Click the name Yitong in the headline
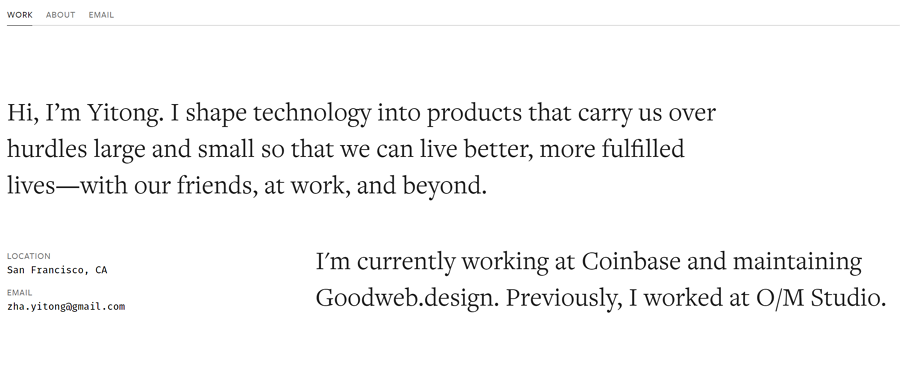900x379 pixels. (x=125, y=113)
